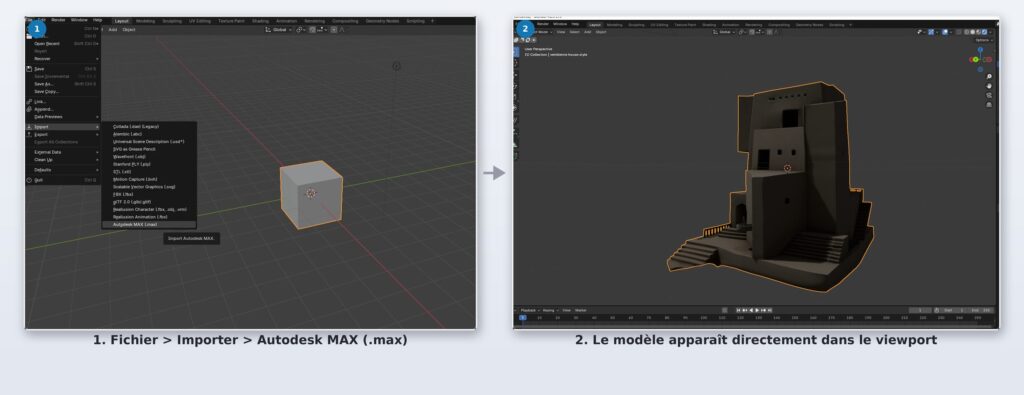The height and width of the screenshot is (395, 1024).
Task: Select rendered shading mode sphere icon
Action: 984,32
